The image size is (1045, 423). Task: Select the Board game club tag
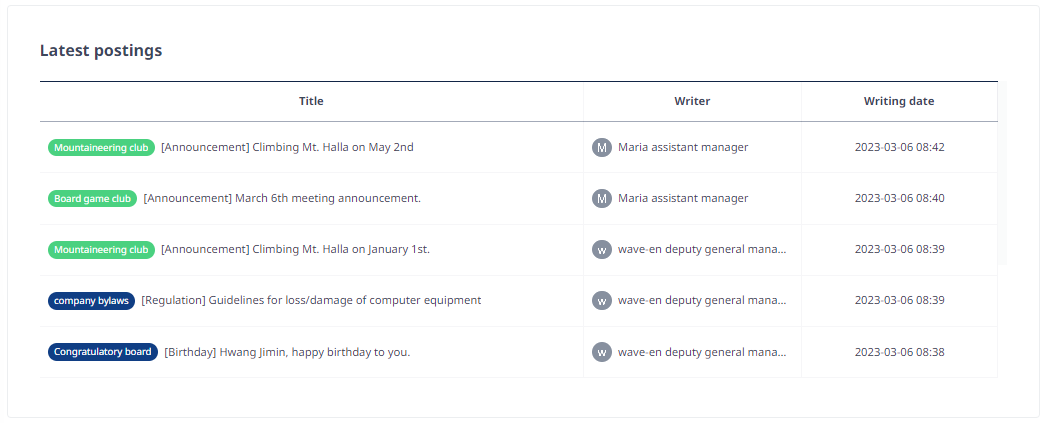pyautogui.click(x=93, y=199)
